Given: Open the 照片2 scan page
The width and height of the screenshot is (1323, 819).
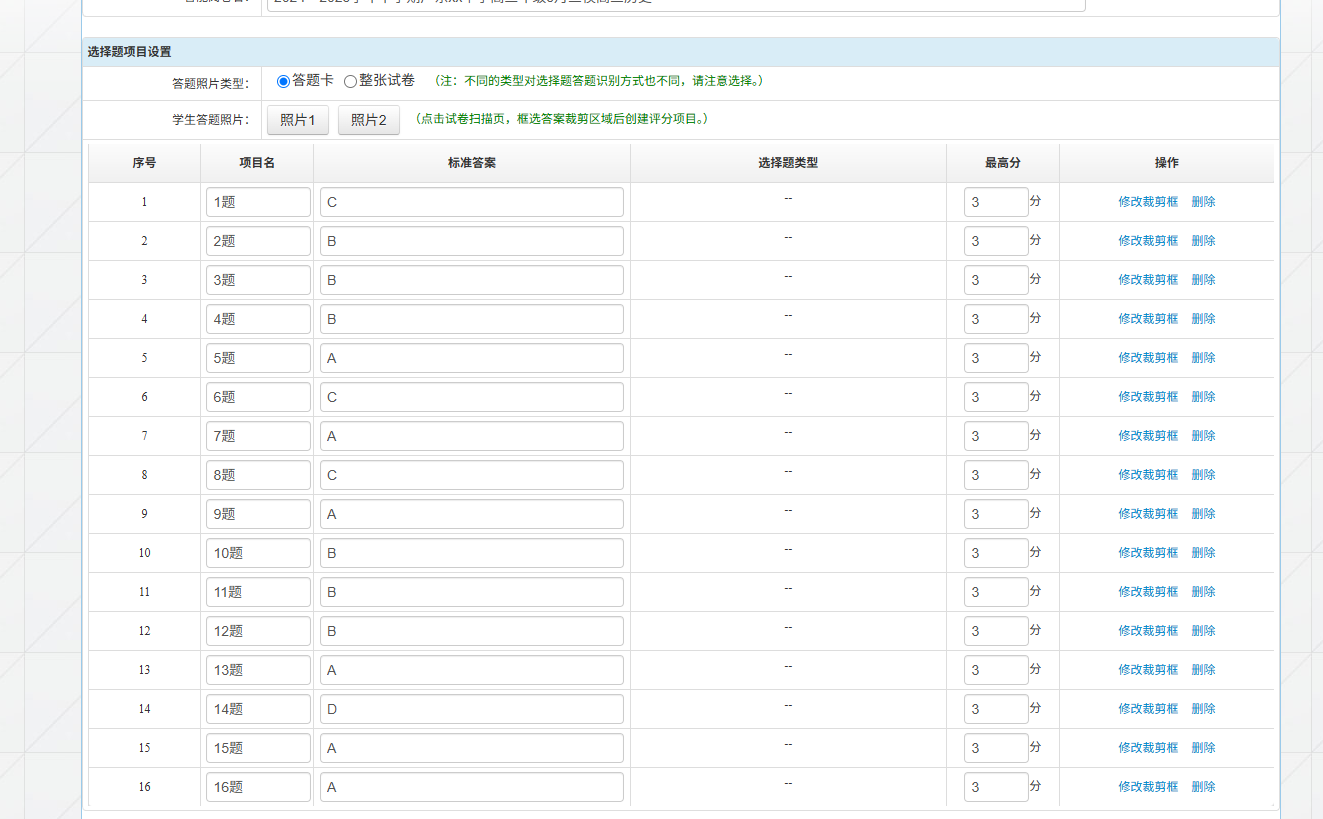Looking at the screenshot, I should coord(368,120).
